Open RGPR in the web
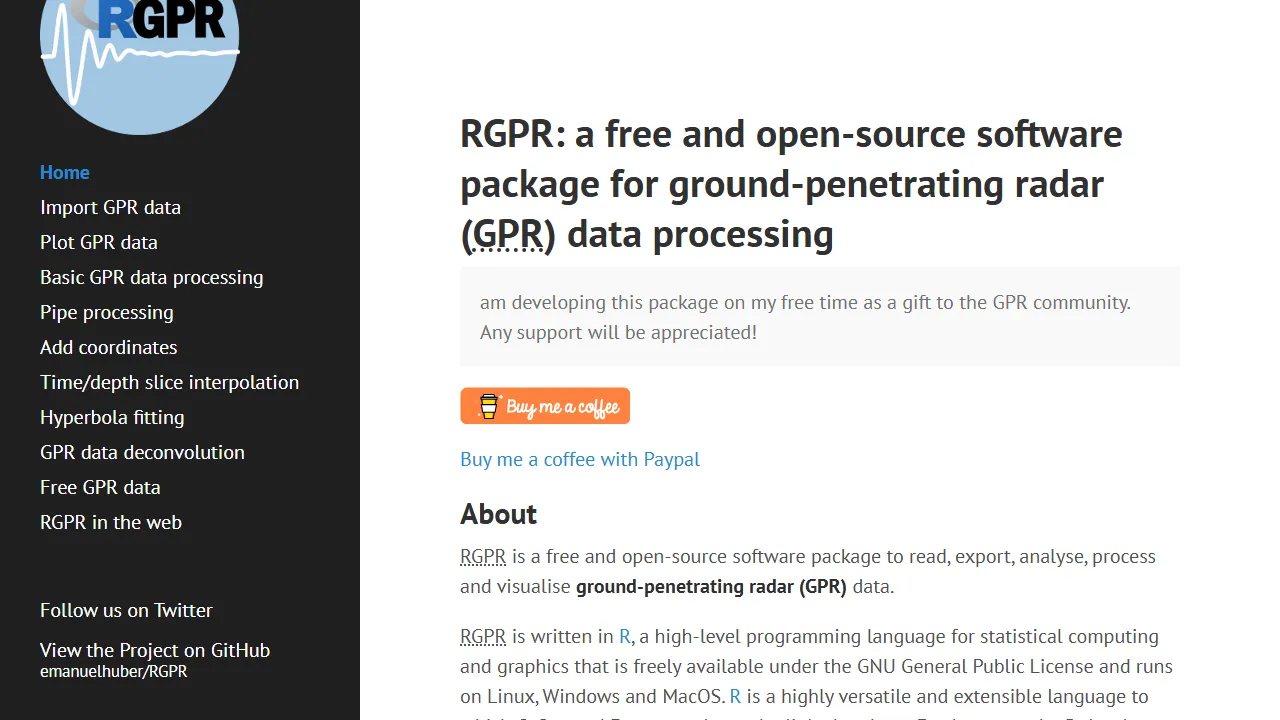 (110, 522)
